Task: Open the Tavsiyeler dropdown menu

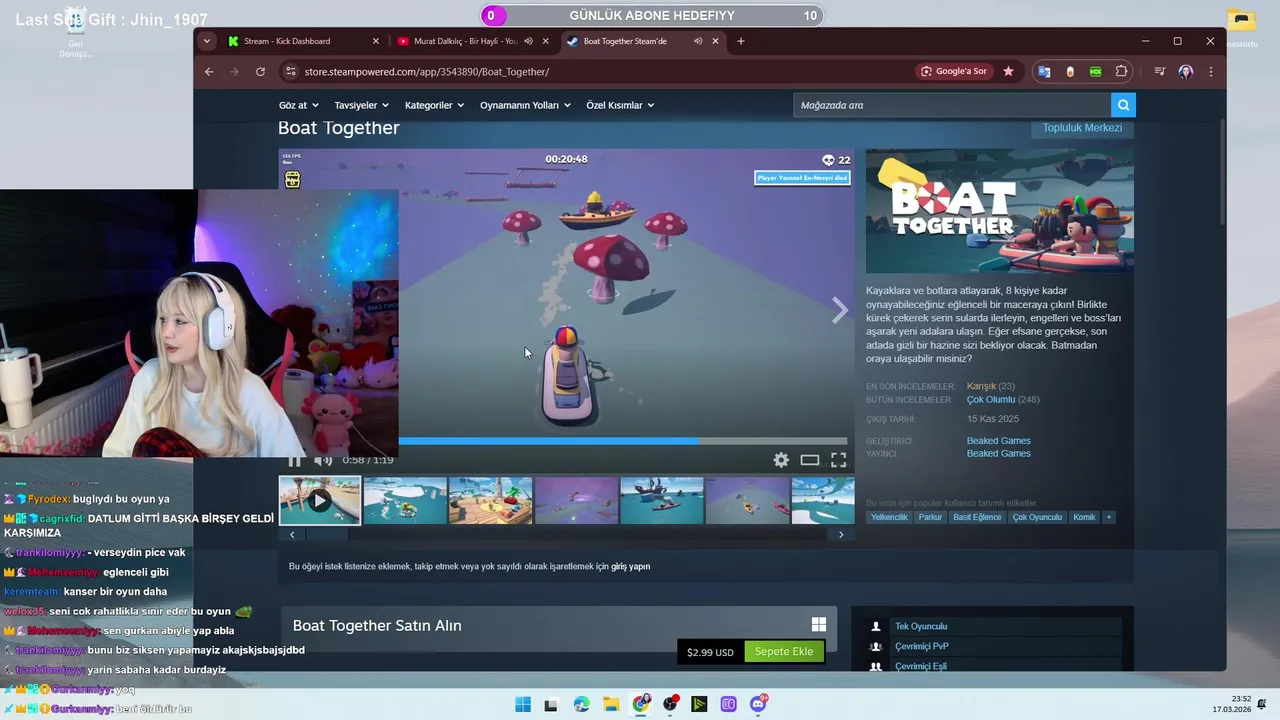Action: 362,105
